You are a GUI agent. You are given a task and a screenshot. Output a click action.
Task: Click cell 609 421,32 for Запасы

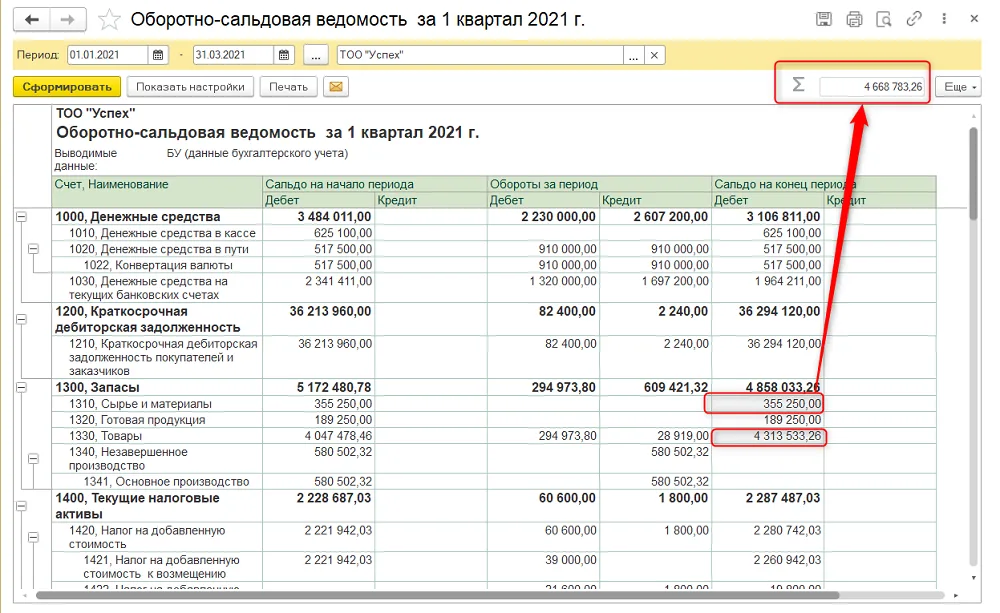click(x=655, y=387)
